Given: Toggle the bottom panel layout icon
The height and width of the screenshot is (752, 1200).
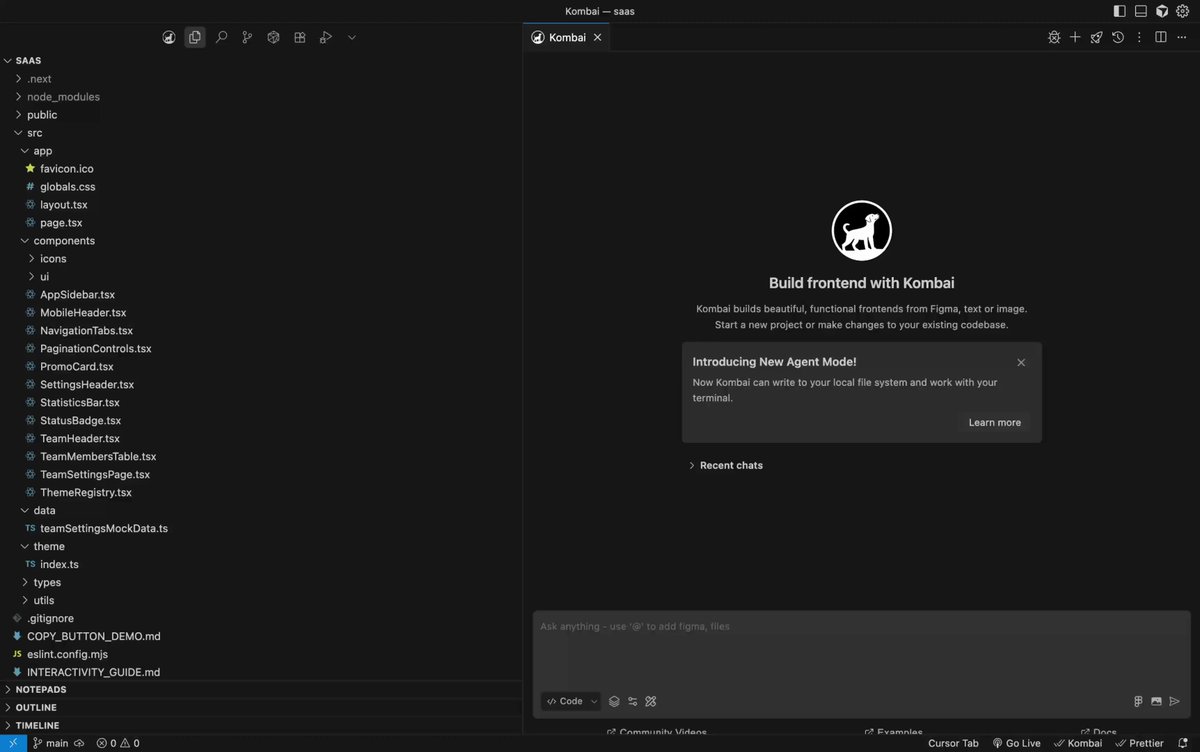Looking at the screenshot, I should click(x=1140, y=11).
